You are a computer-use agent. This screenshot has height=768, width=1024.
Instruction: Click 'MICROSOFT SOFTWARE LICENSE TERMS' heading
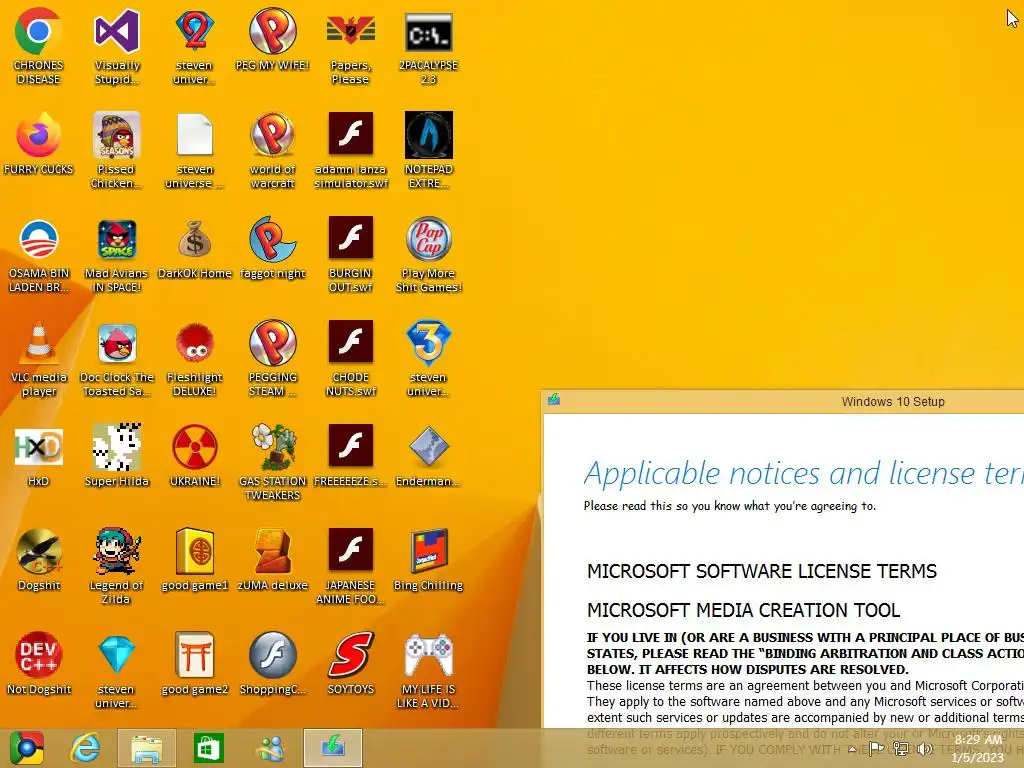(761, 571)
